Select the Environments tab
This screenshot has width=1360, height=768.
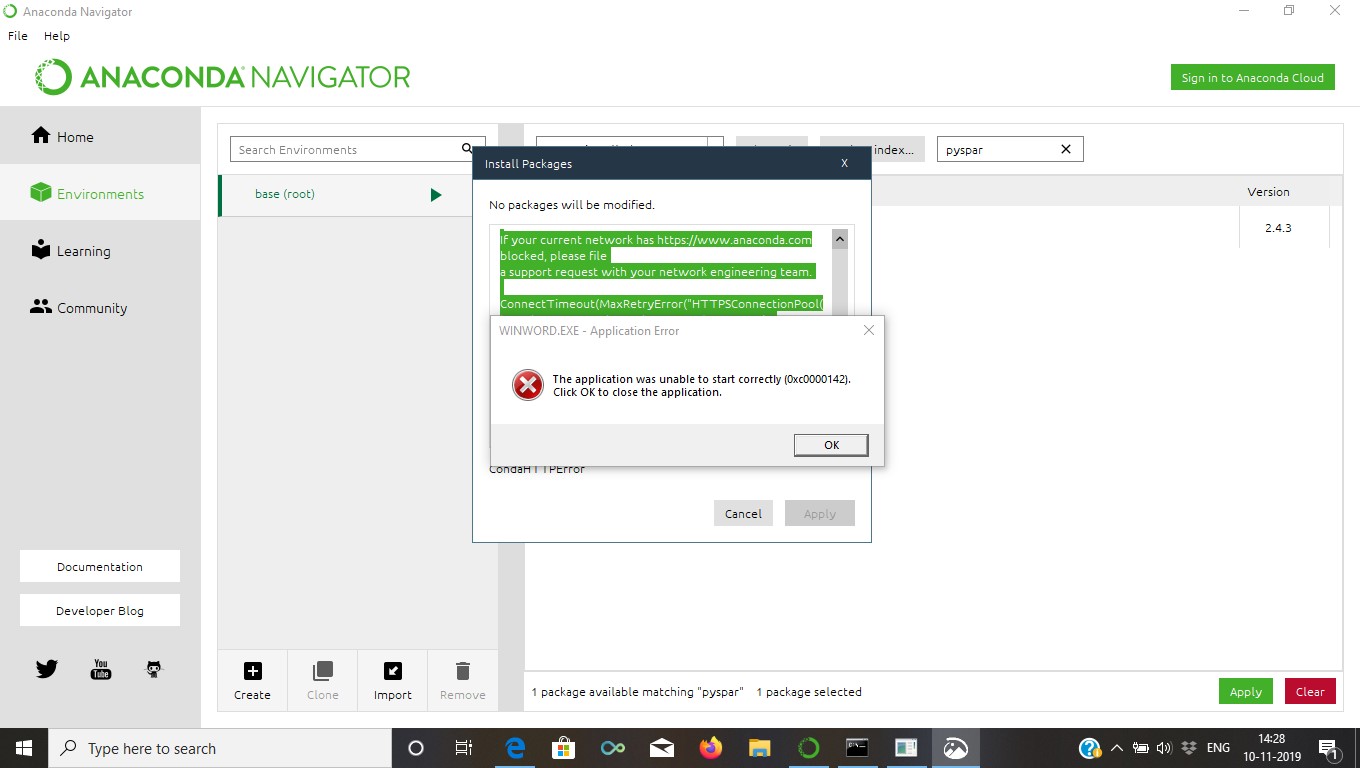(x=100, y=194)
